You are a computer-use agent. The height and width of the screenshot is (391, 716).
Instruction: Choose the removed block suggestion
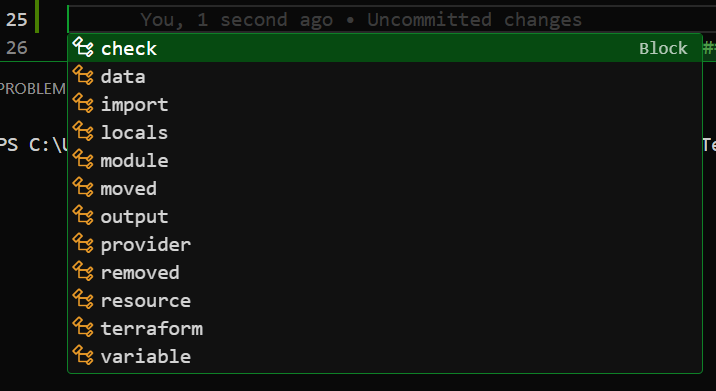(384, 272)
